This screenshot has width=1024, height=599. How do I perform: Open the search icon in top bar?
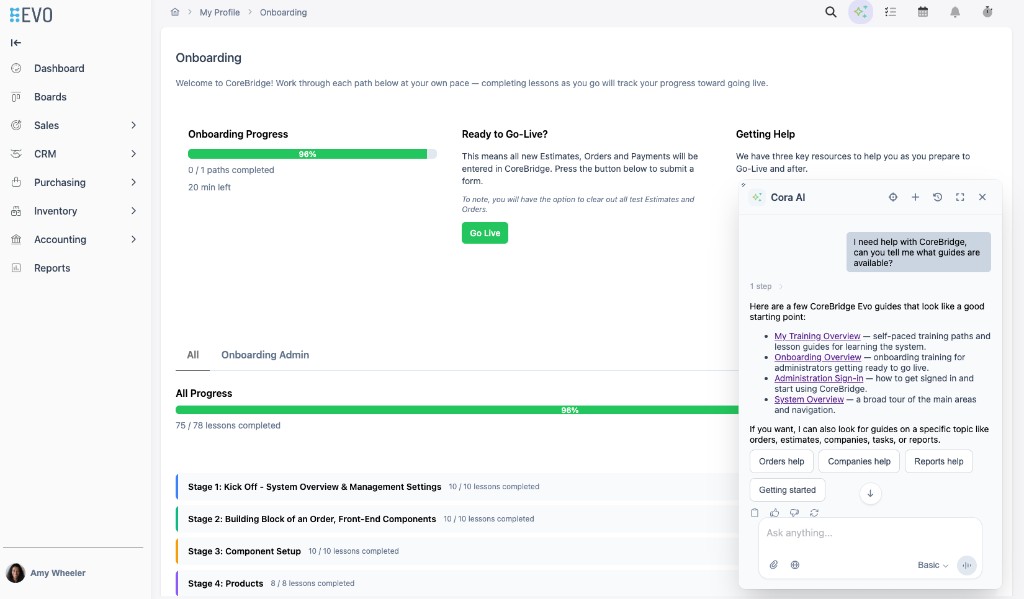[830, 12]
